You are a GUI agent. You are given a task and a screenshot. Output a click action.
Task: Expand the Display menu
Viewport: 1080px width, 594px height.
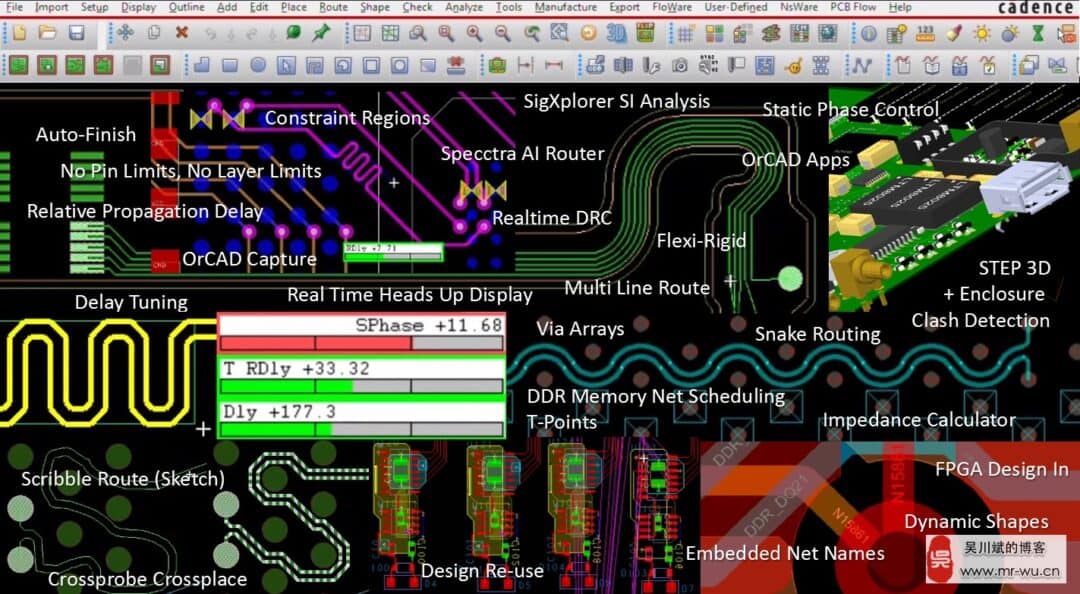[x=136, y=7]
